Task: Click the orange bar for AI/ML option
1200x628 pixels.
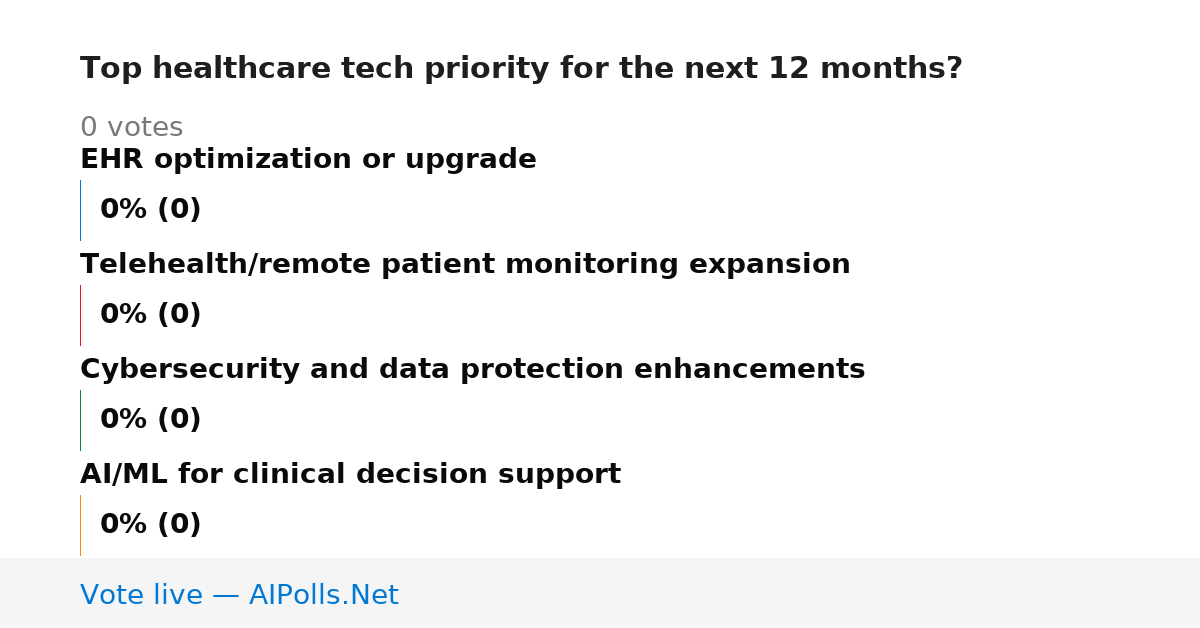Action: pyautogui.click(x=80, y=525)
